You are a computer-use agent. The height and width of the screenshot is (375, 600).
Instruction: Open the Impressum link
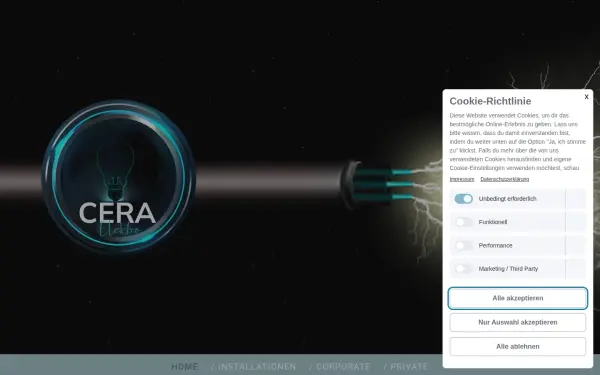coord(462,179)
